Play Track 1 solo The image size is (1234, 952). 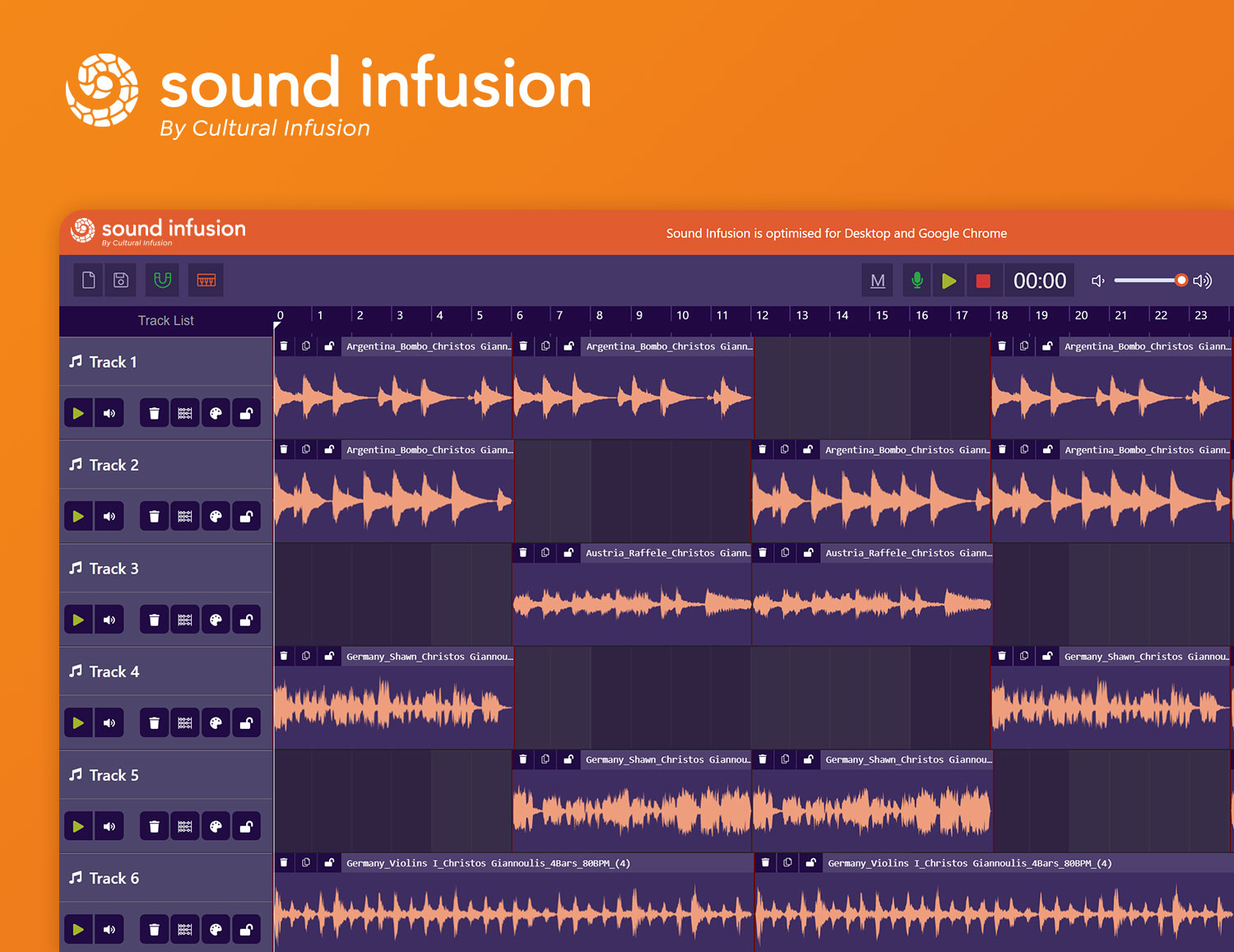[x=78, y=413]
